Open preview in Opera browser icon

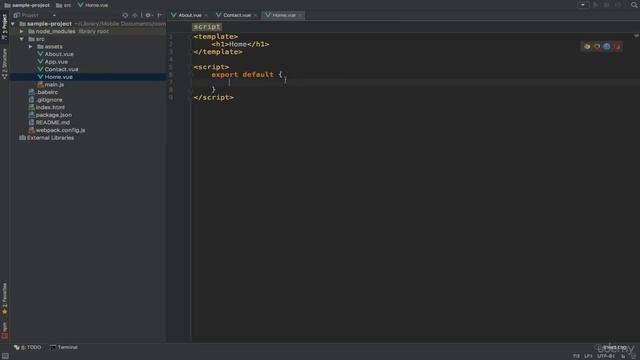point(617,47)
